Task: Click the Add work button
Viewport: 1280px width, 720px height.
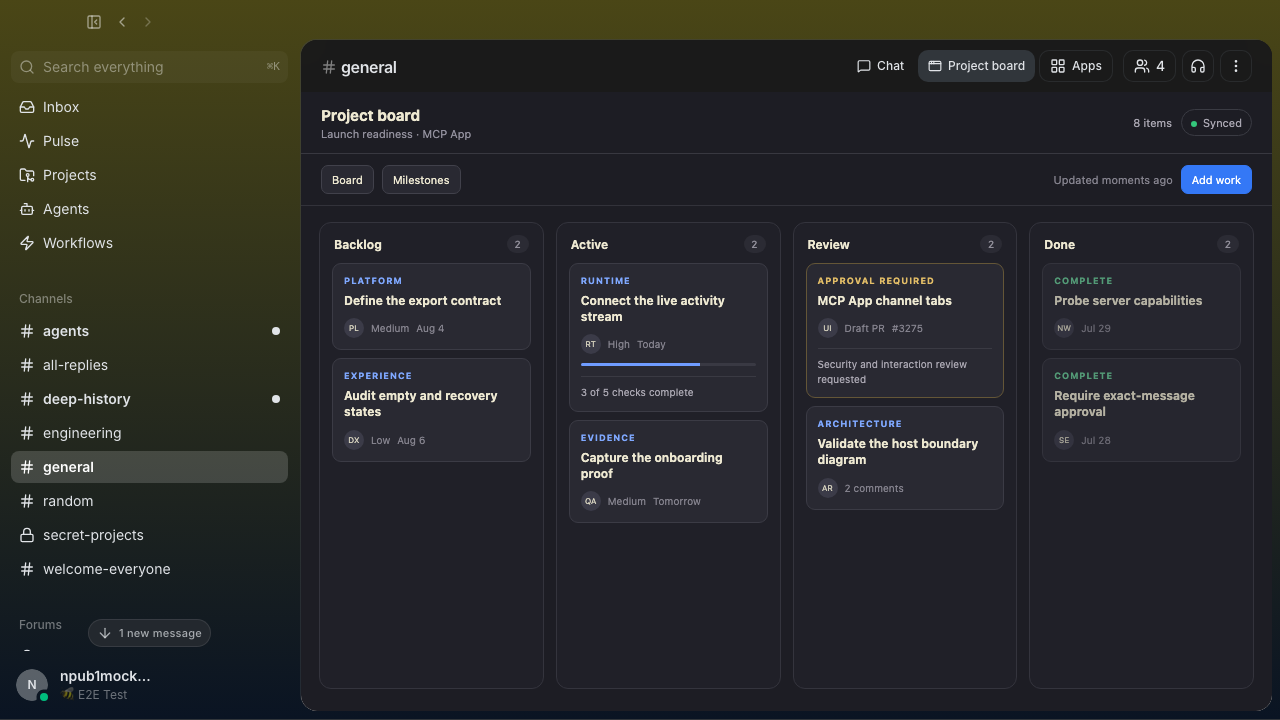Action: 1216,180
